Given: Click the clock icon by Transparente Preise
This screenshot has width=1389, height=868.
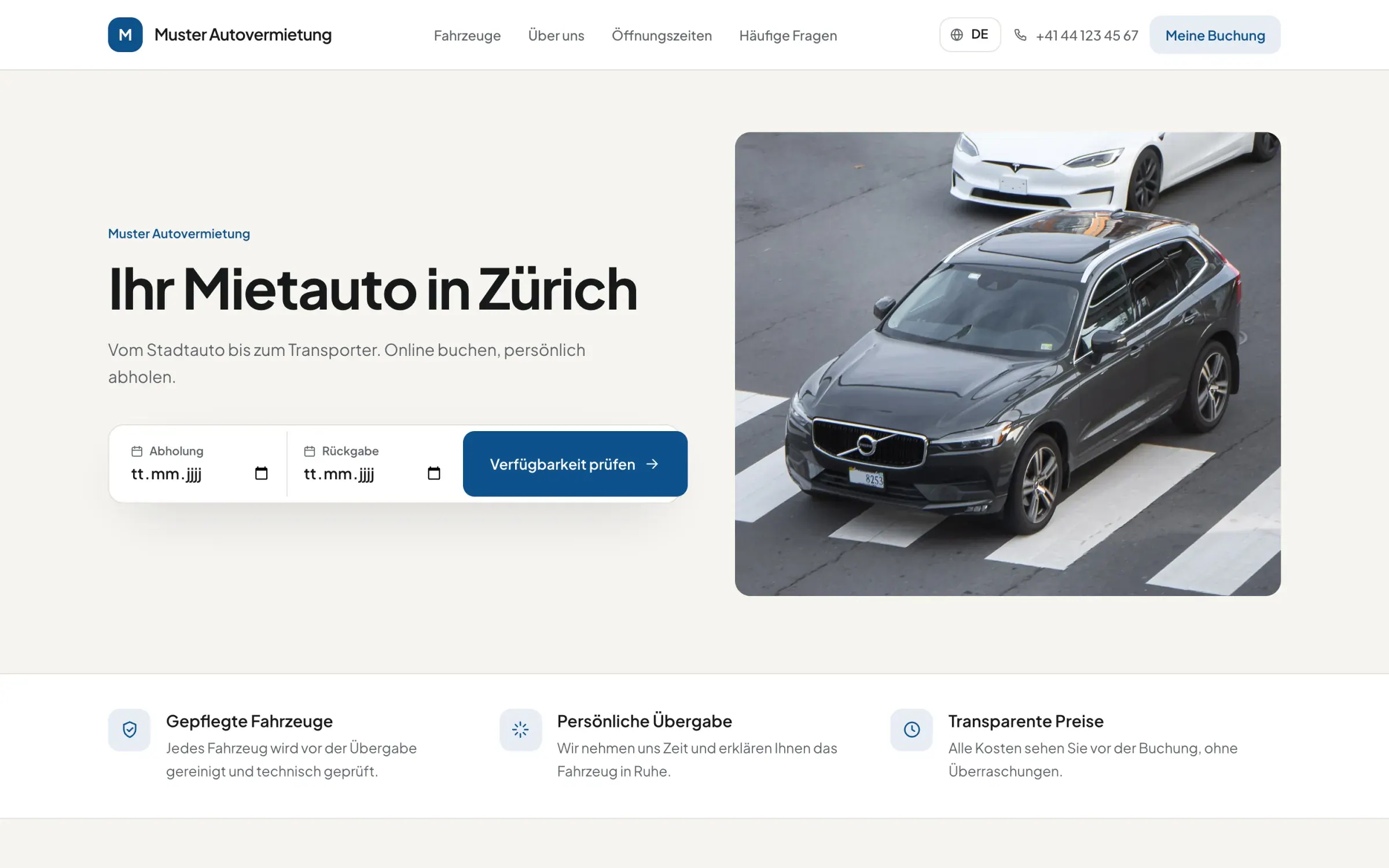Looking at the screenshot, I should click(x=912, y=730).
